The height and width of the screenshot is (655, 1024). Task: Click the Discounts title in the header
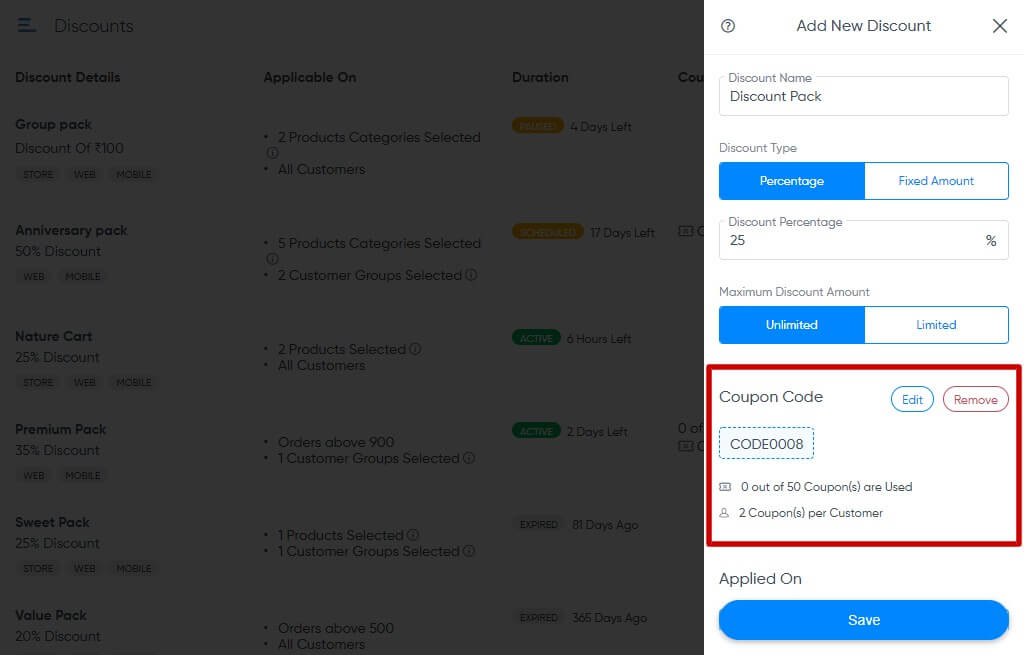click(x=94, y=25)
